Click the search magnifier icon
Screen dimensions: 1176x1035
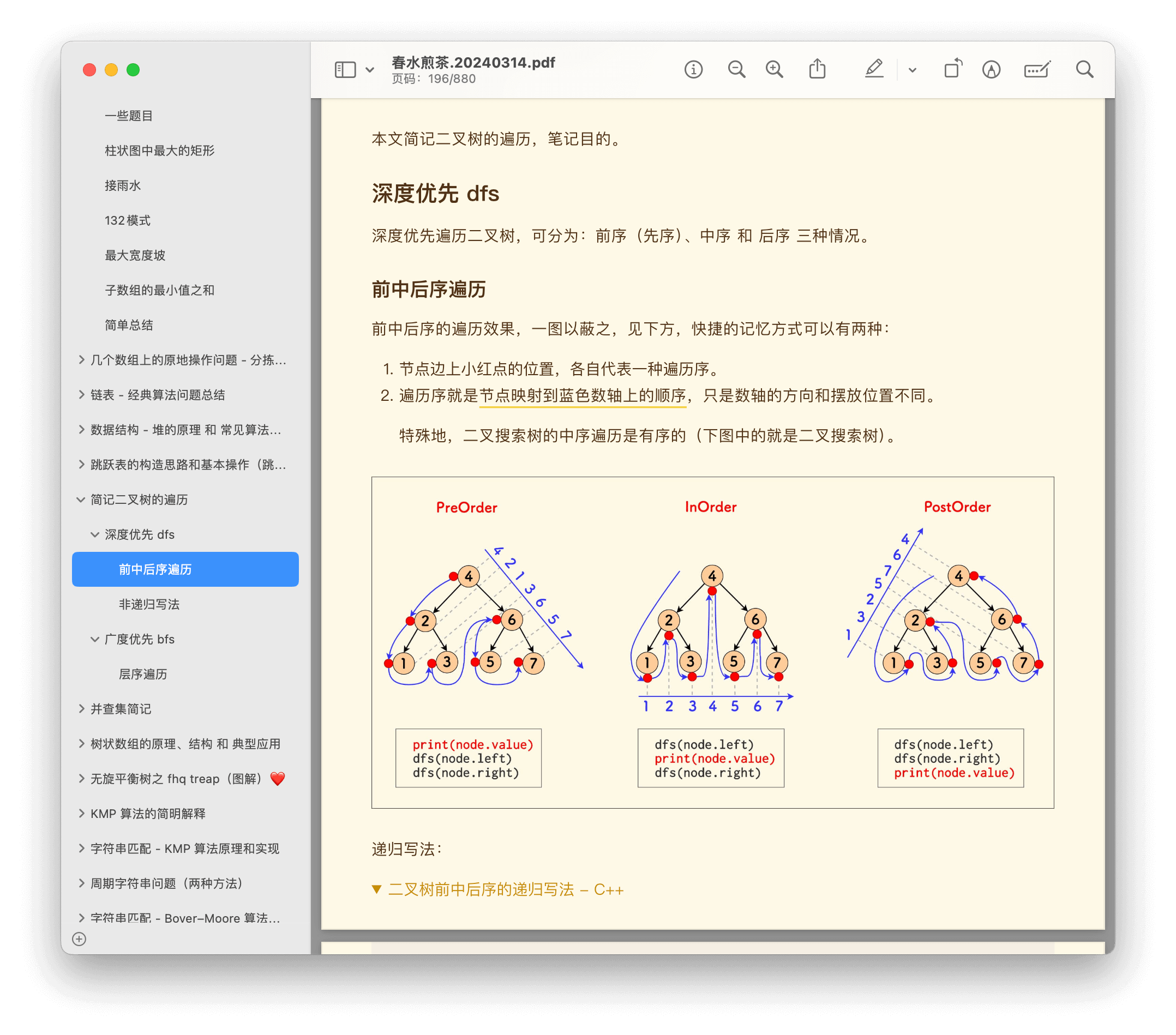(1084, 70)
